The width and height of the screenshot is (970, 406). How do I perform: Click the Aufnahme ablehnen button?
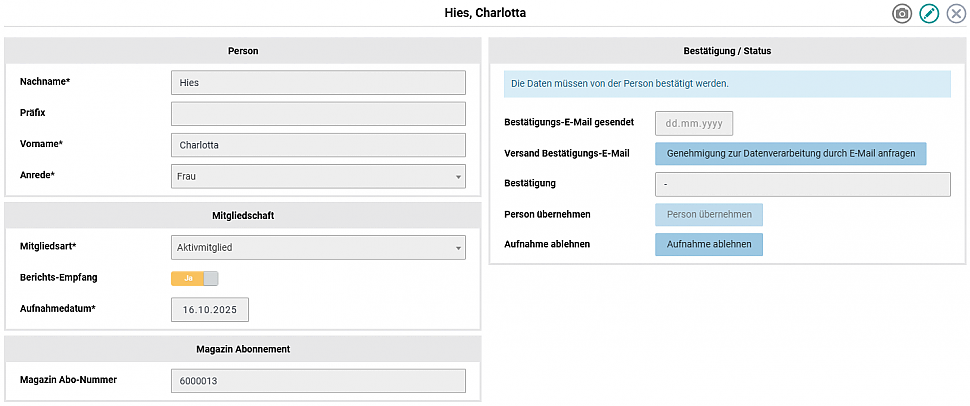(x=708, y=245)
